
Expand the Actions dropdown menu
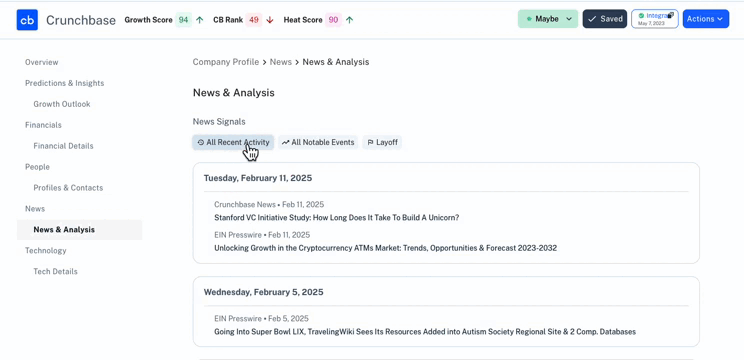click(x=706, y=19)
